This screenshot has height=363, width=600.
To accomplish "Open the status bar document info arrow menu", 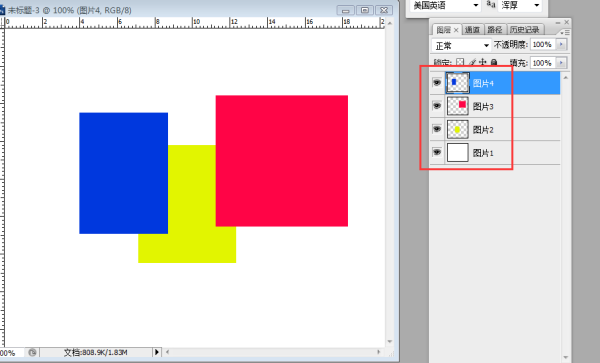I will point(157,352).
